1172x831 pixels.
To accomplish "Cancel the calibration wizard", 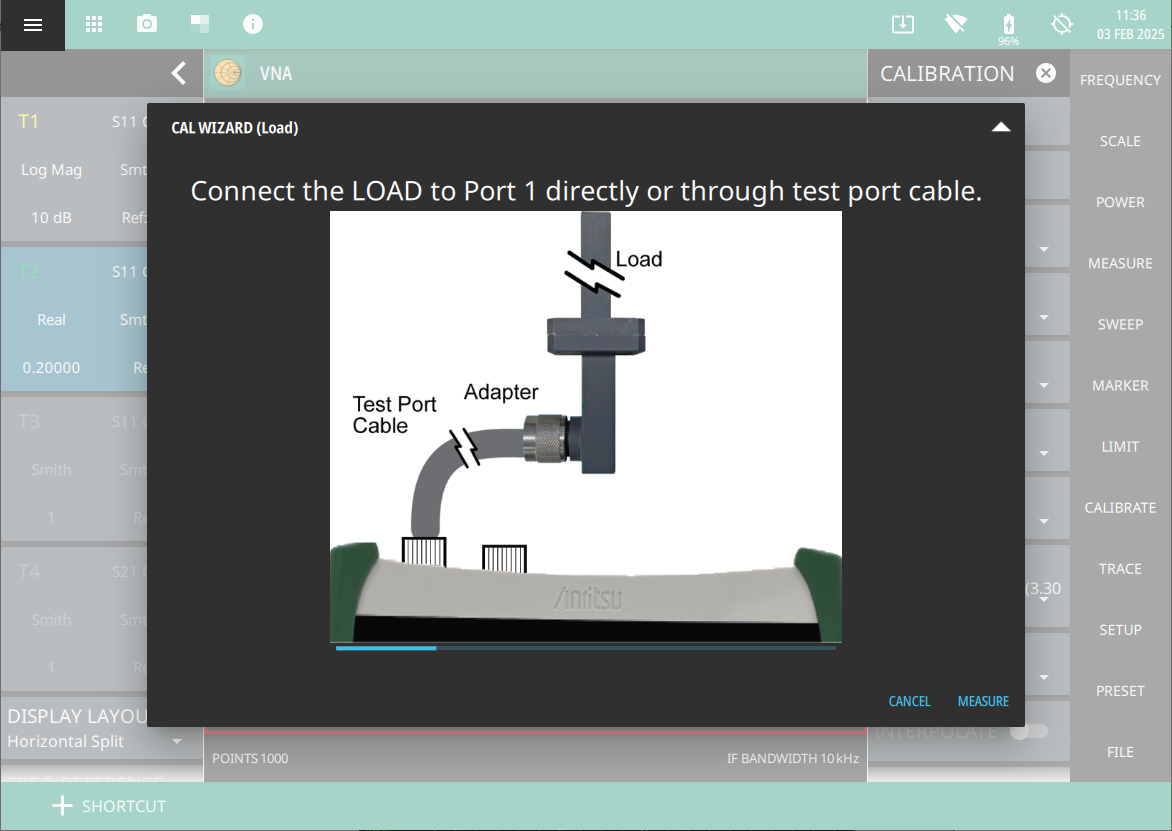I will click(x=909, y=701).
